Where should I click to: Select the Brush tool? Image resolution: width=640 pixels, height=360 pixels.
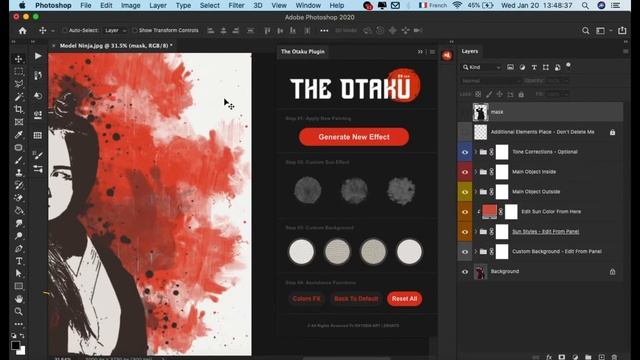coord(18,160)
